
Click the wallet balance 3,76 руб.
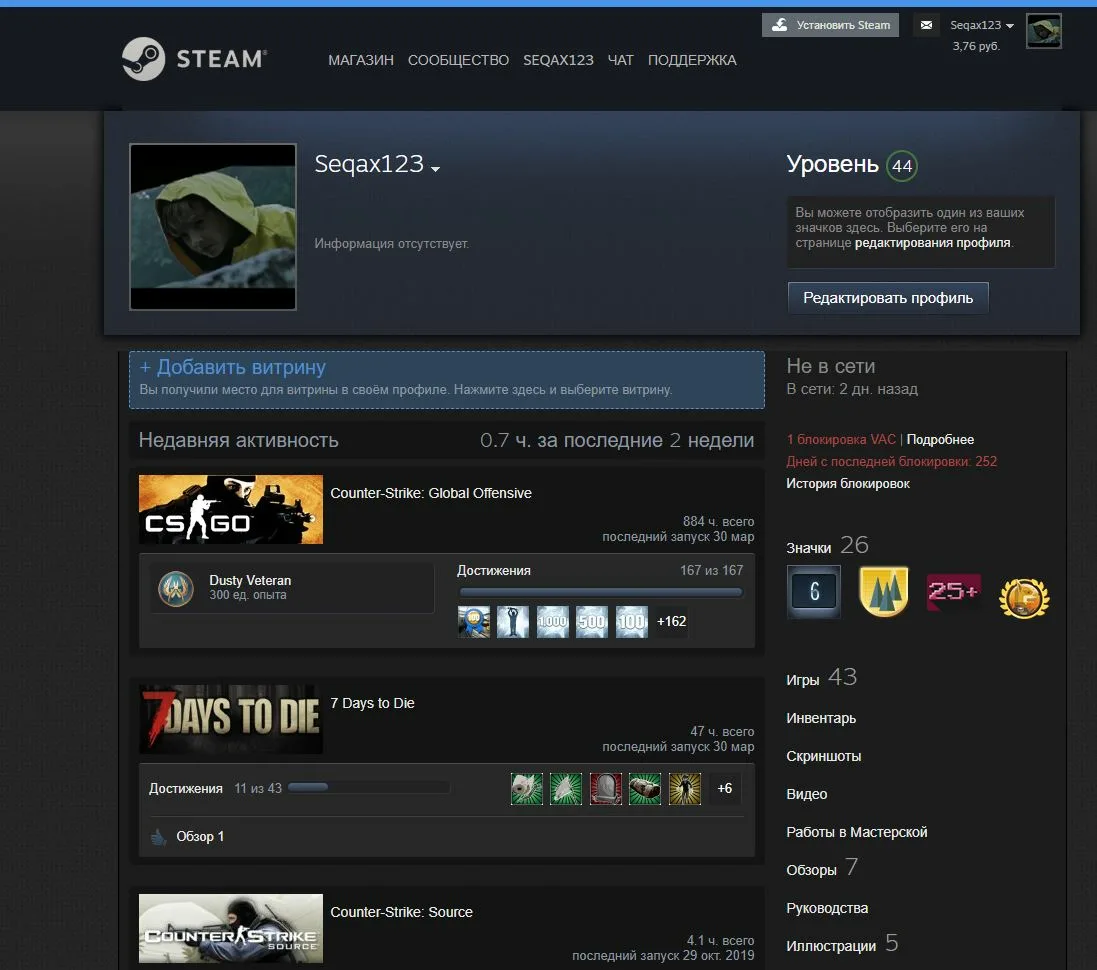pyautogui.click(x=976, y=46)
